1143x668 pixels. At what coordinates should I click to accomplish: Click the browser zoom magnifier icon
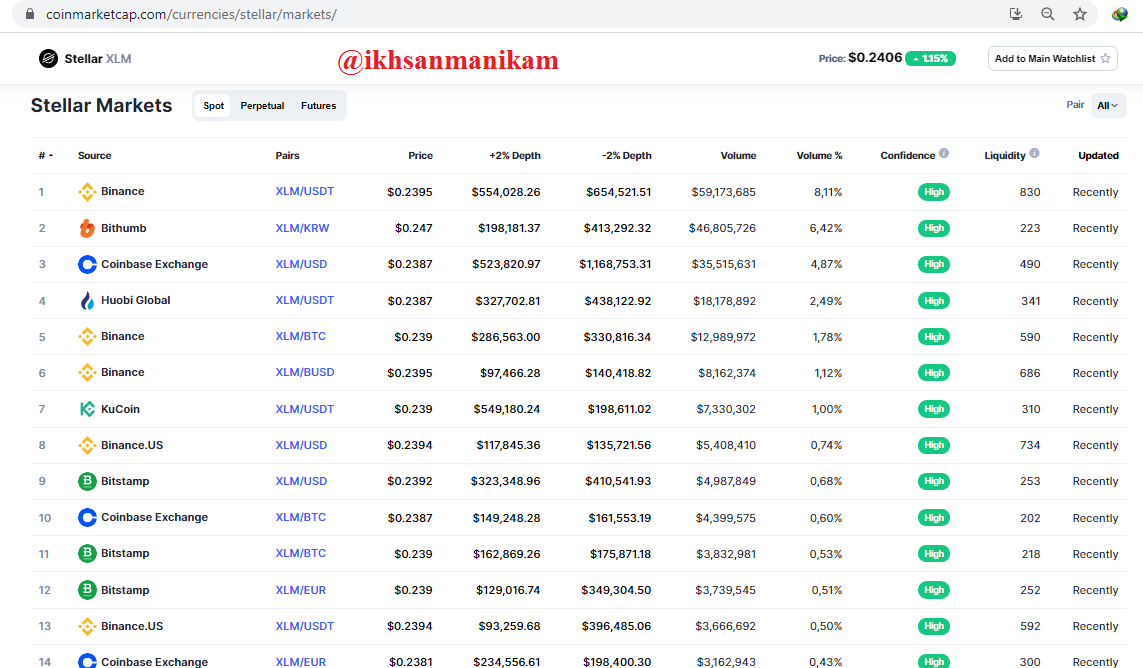[x=1048, y=14]
